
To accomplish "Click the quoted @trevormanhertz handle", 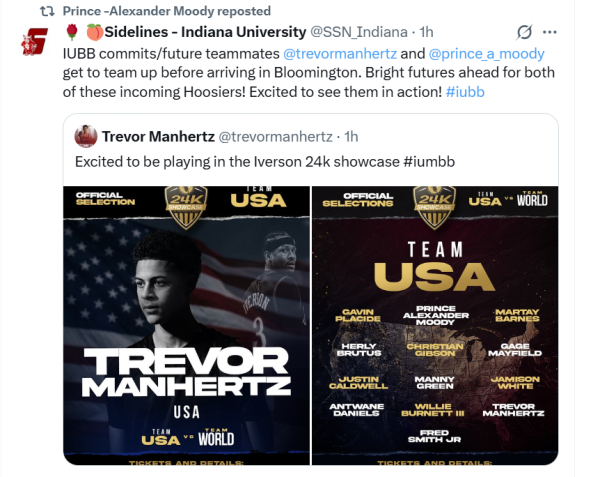I will click(275, 137).
